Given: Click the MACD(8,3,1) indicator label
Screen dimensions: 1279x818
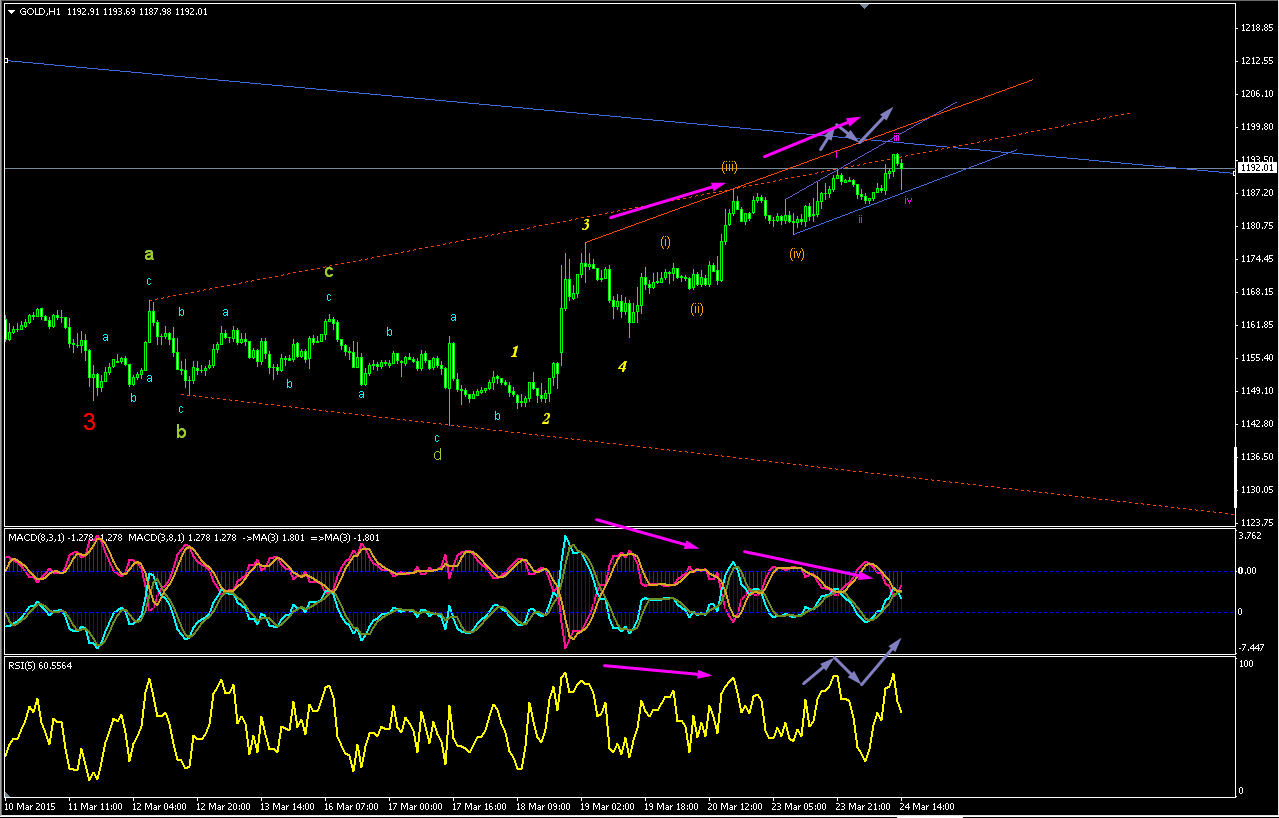Looking at the screenshot, I should (x=35, y=538).
